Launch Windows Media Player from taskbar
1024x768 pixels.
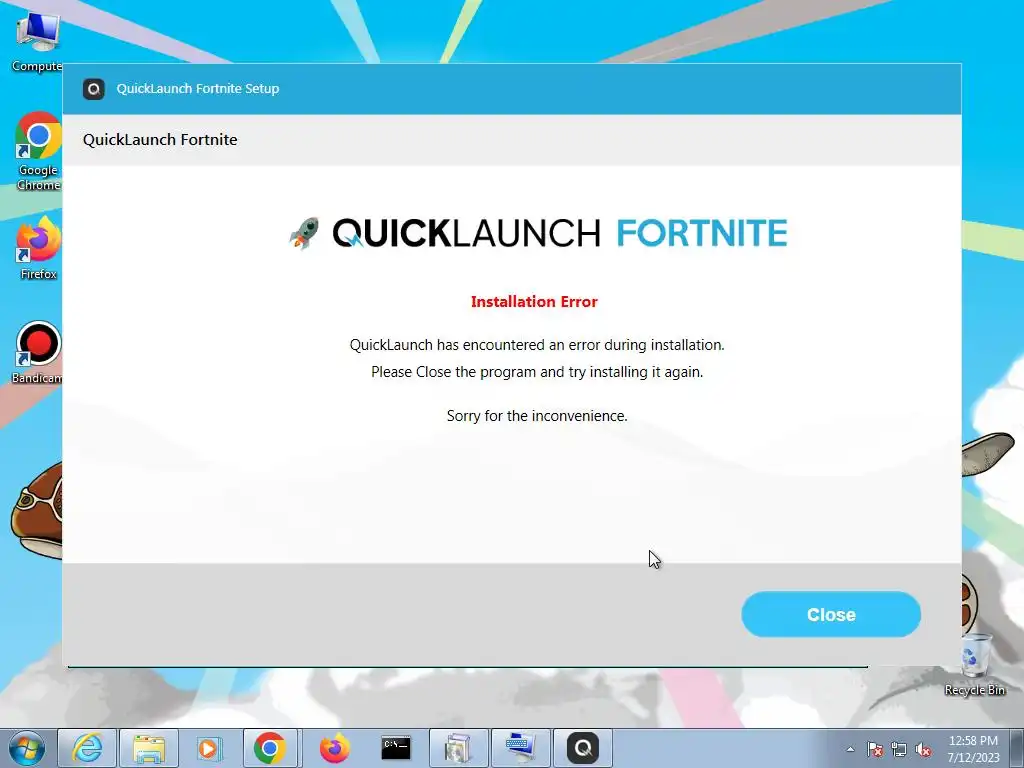click(x=210, y=748)
